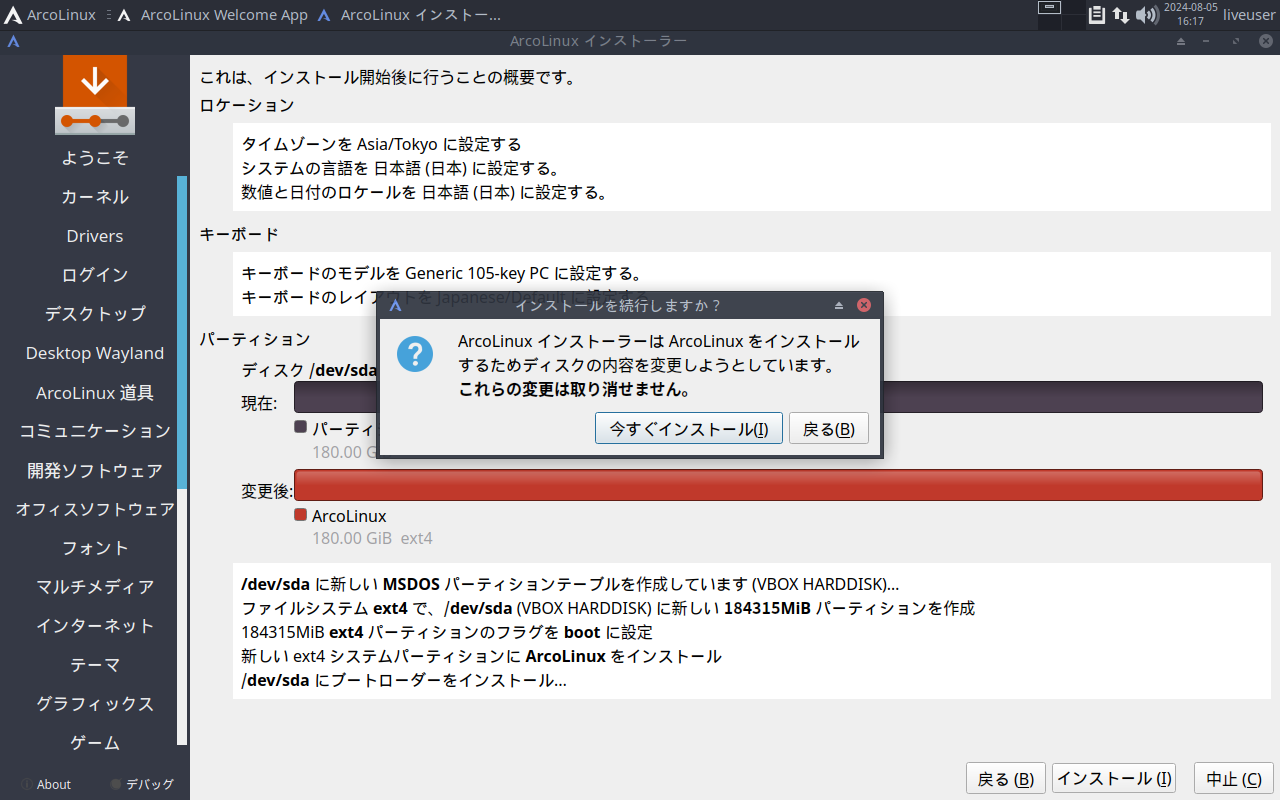Image resolution: width=1280 pixels, height=800 pixels.
Task: Select the ログイン step in the sidebar
Action: [x=95, y=275]
